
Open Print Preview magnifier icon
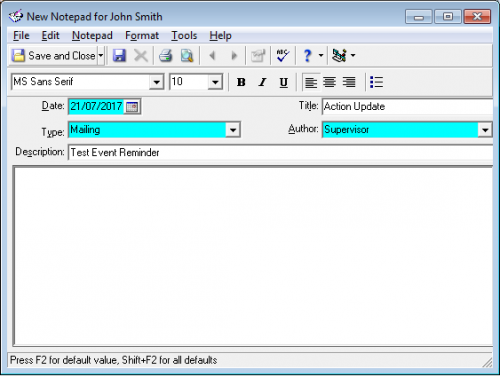(x=187, y=55)
